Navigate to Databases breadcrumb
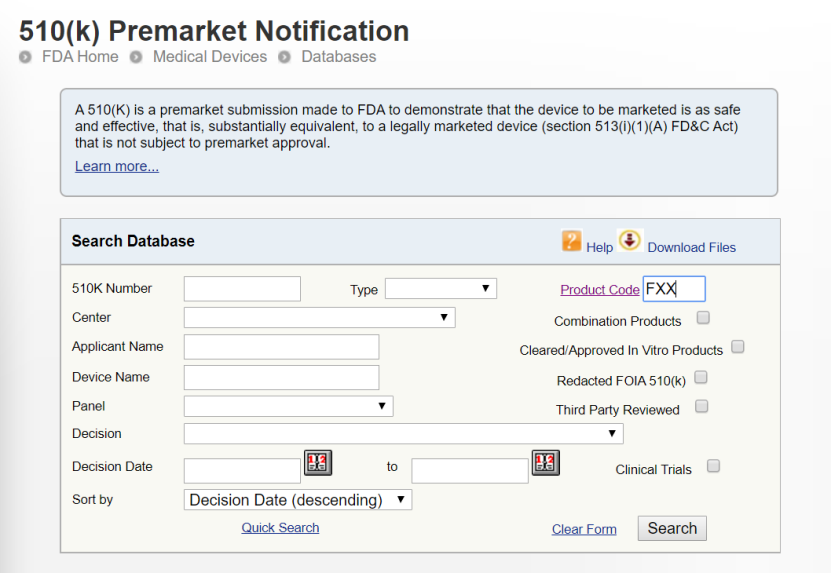Screen dimensions: 831x573 pyautogui.click(x=339, y=57)
